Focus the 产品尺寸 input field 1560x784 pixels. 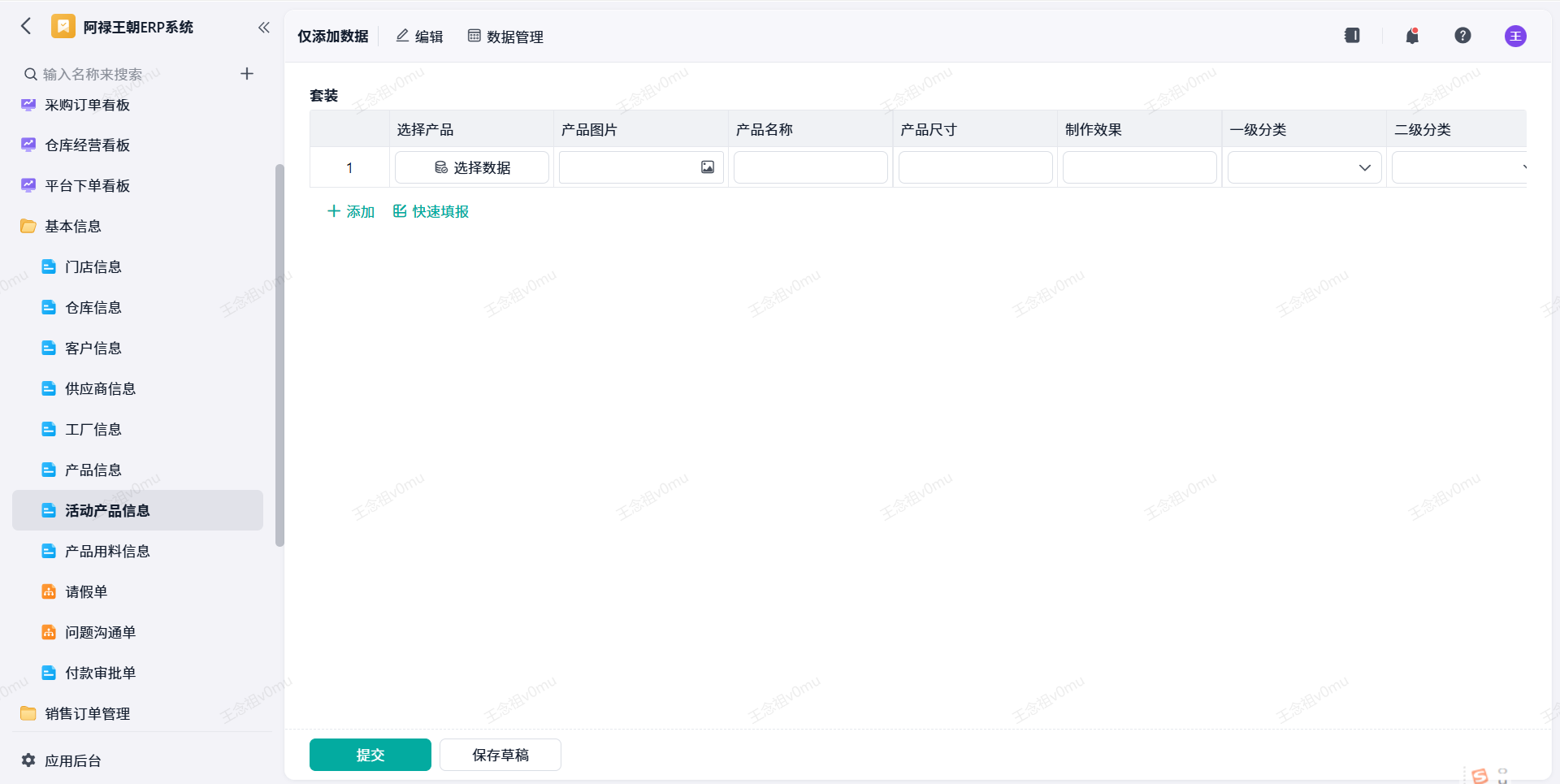click(976, 167)
